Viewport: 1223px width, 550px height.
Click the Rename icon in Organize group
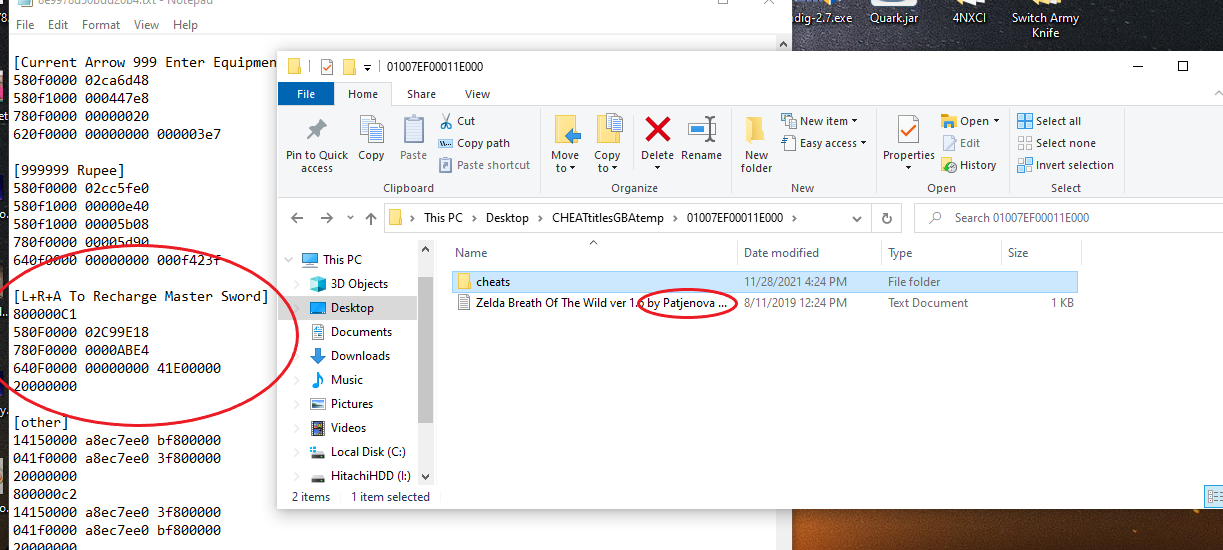[701, 129]
